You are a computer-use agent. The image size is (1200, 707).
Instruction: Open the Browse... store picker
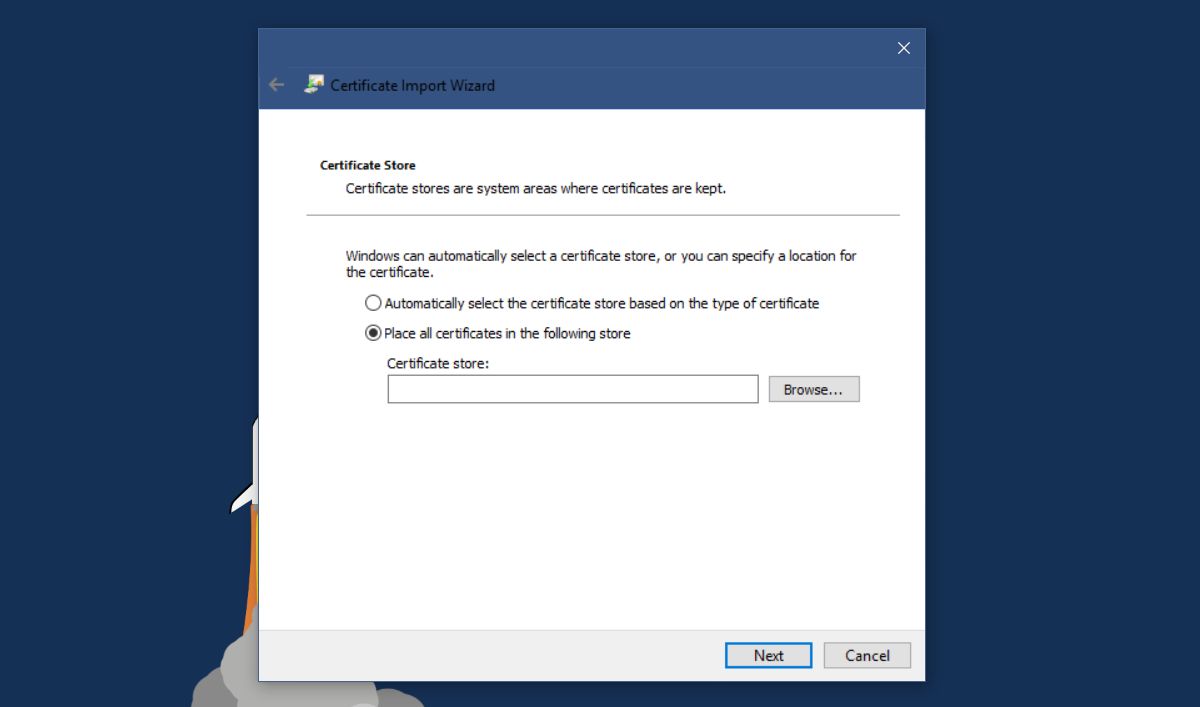pyautogui.click(x=814, y=390)
